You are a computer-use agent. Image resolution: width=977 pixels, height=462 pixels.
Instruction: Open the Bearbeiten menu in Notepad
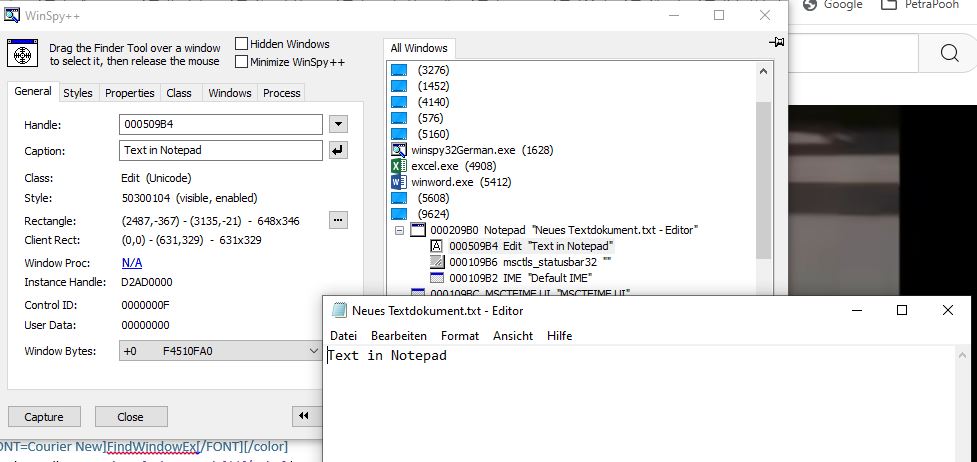(399, 335)
